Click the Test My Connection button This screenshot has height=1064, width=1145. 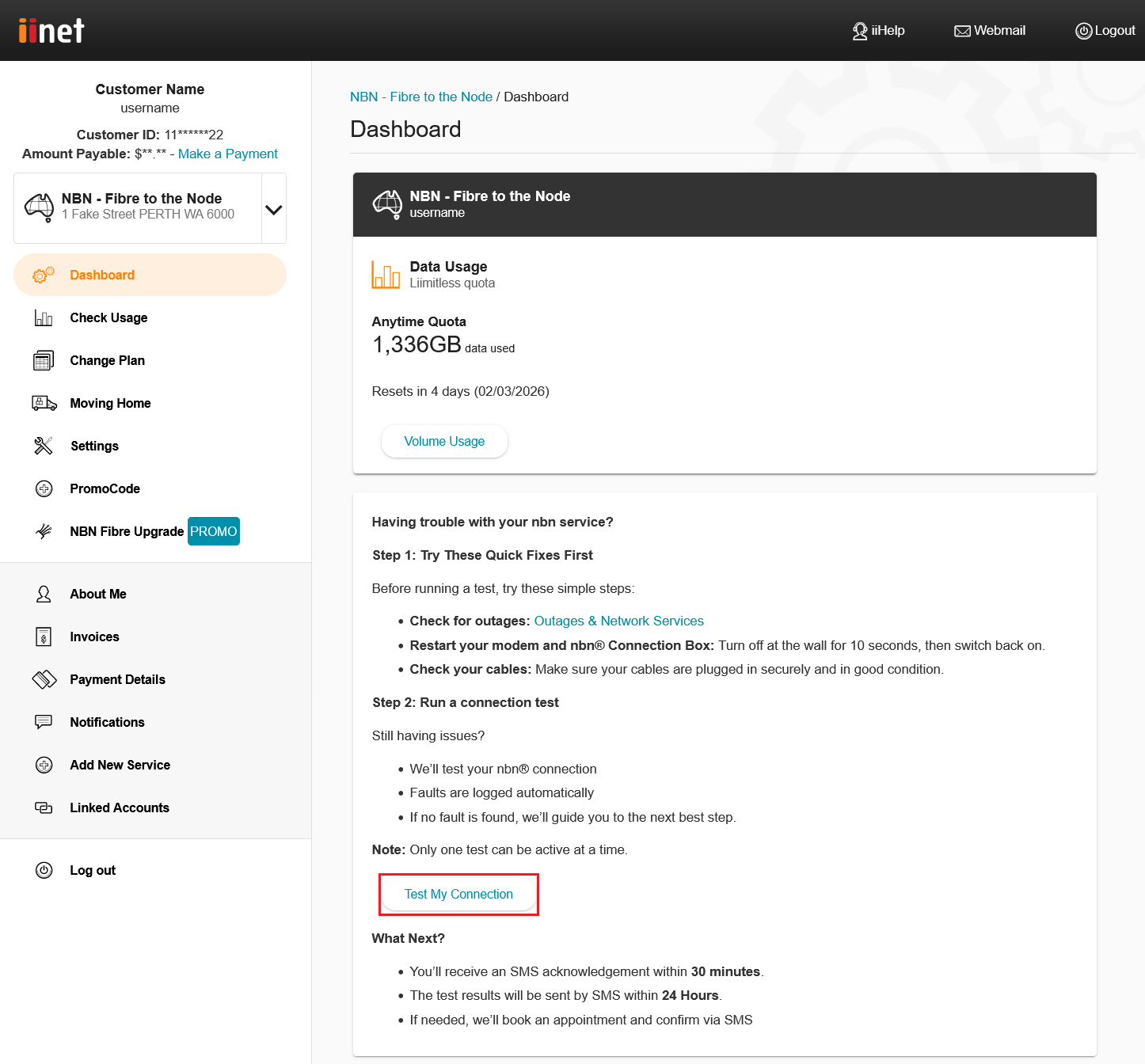coord(458,894)
